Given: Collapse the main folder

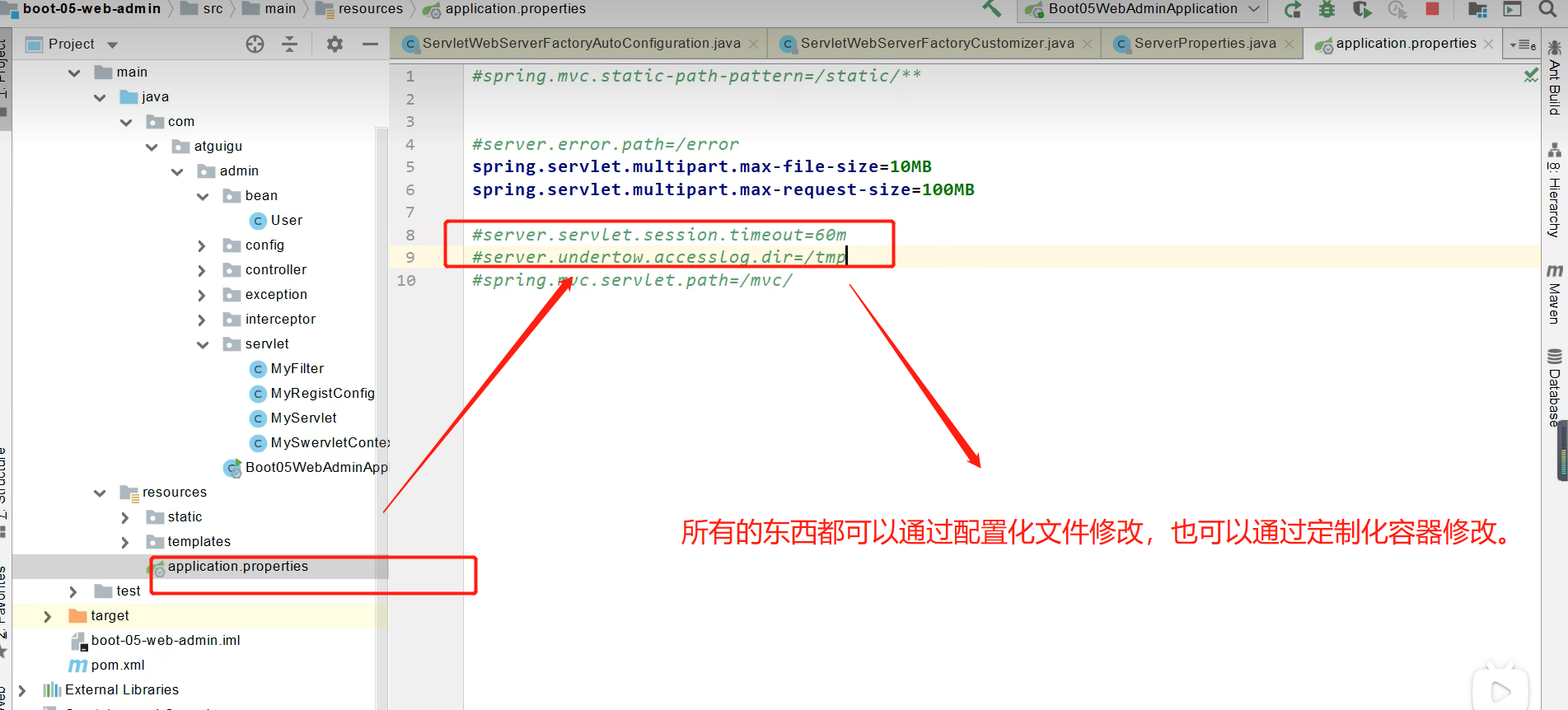Looking at the screenshot, I should pos(74,72).
